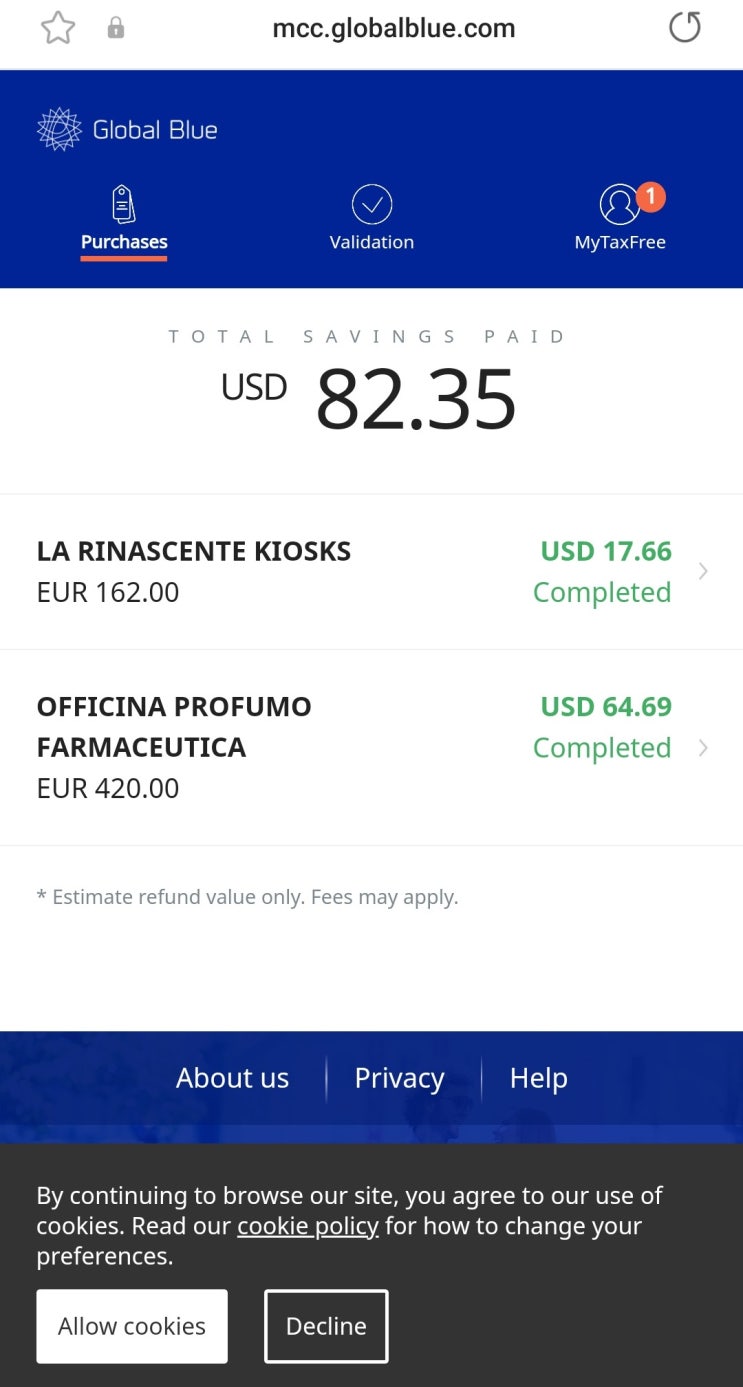Open the Validation checkmark icon
Screen dimensions: 743x1387
(x=372, y=204)
